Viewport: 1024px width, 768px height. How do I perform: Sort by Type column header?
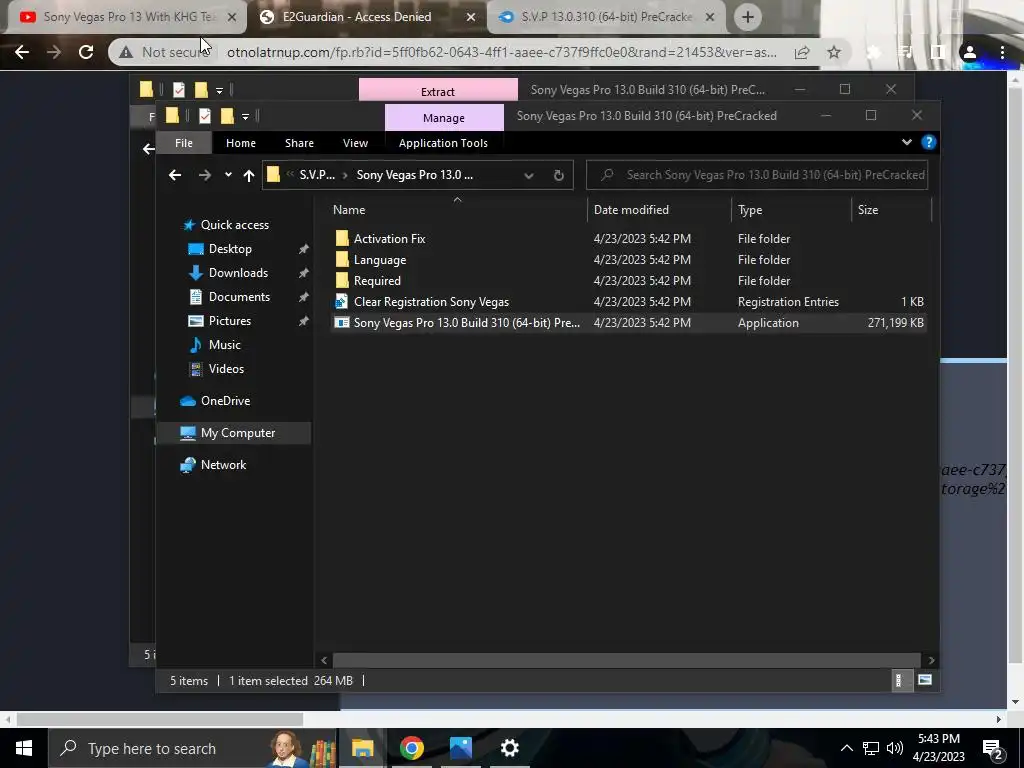tap(750, 210)
